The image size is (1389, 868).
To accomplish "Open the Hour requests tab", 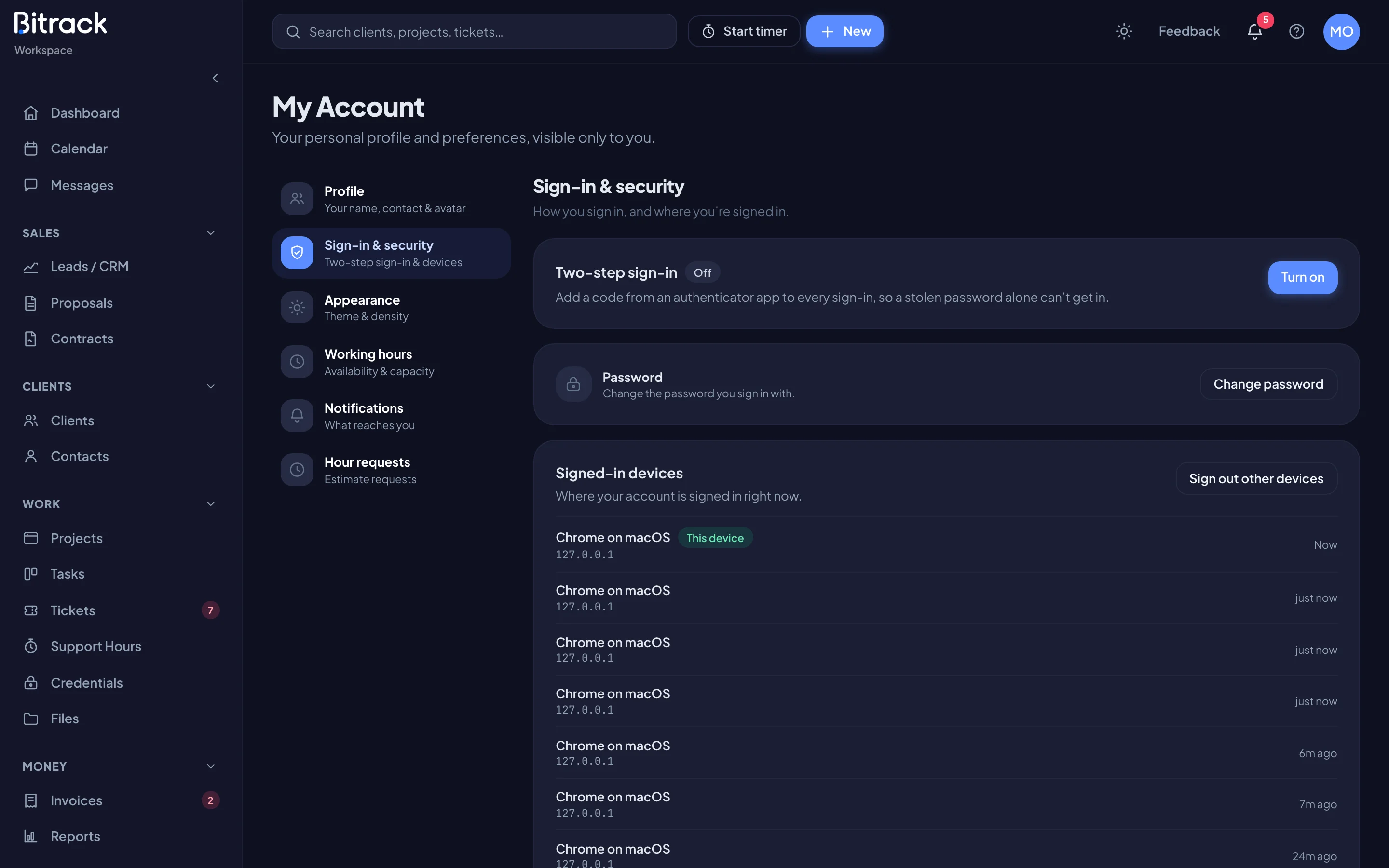I will point(392,470).
